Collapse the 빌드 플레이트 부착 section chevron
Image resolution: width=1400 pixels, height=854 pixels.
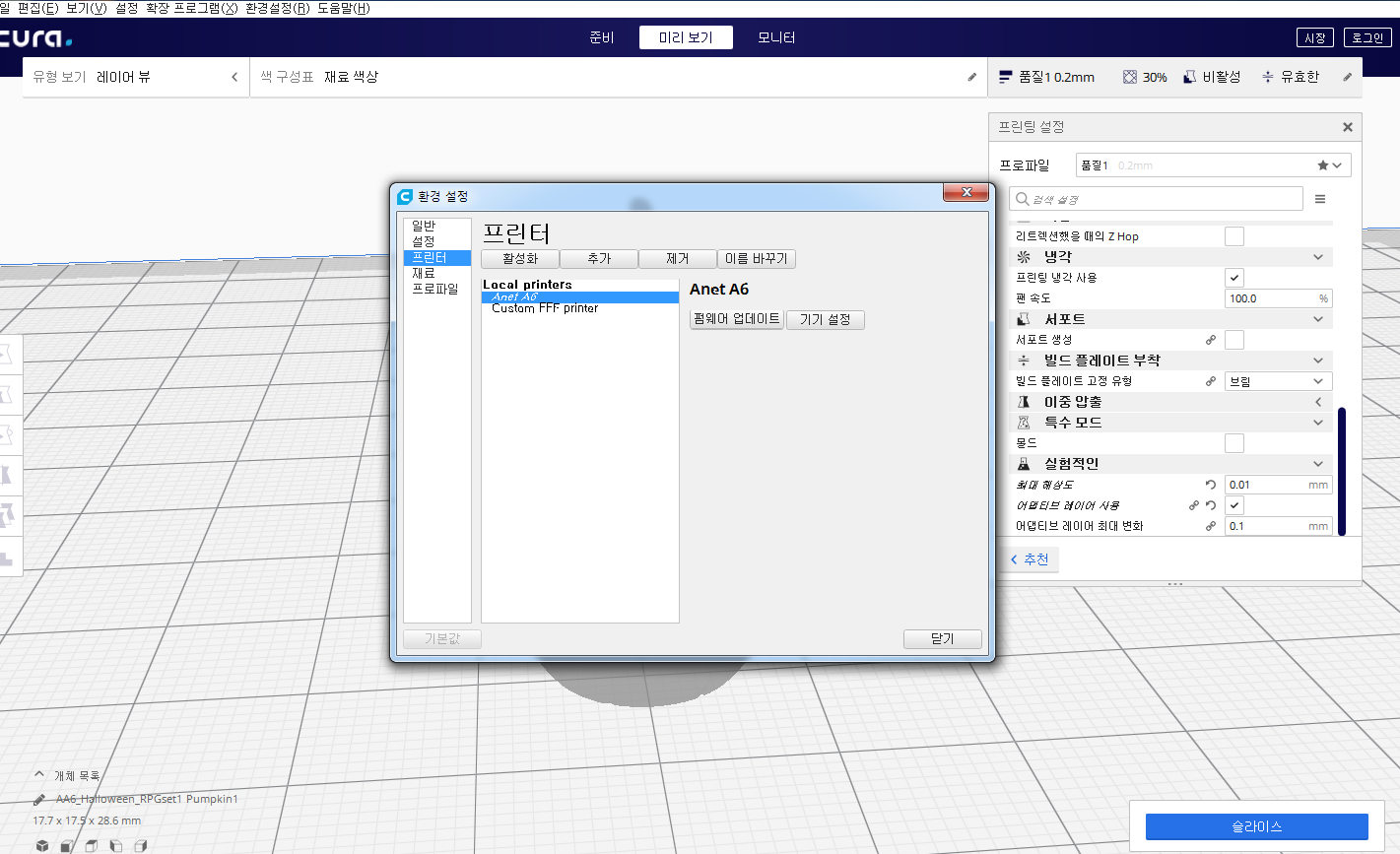(x=1318, y=361)
